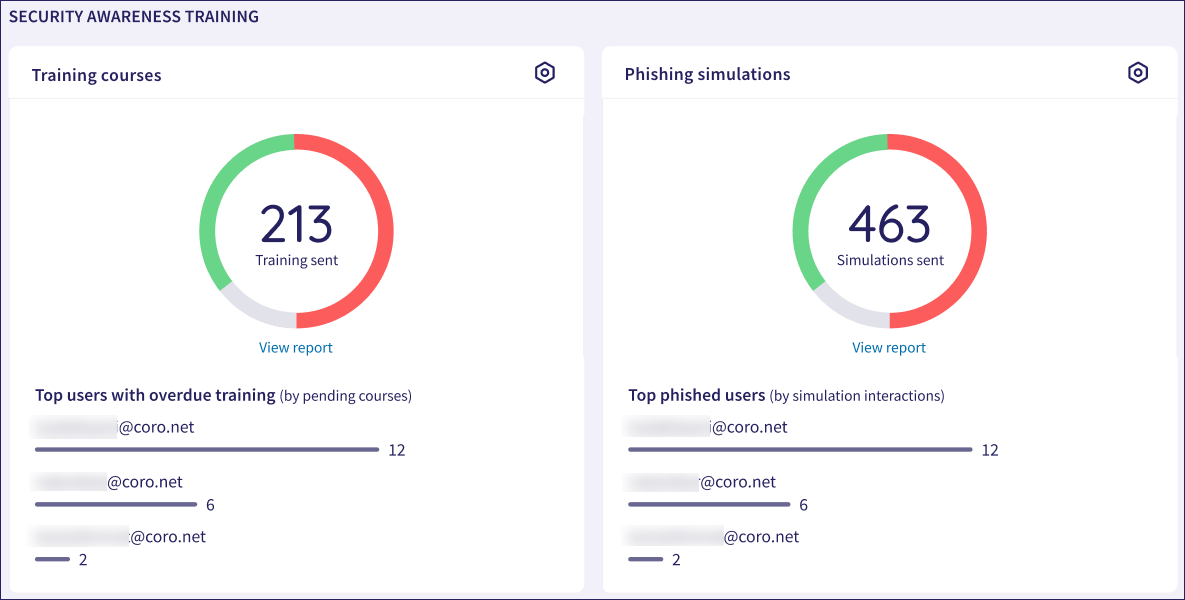This screenshot has height=600, width=1185.
Task: Open the Phishing simulations widget settings icon
Action: 1137,73
